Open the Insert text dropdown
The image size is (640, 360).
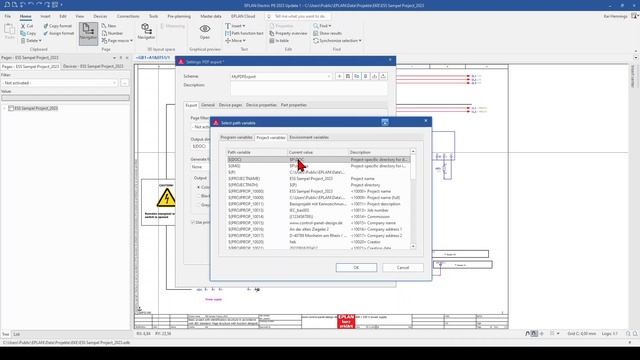tap(244, 26)
